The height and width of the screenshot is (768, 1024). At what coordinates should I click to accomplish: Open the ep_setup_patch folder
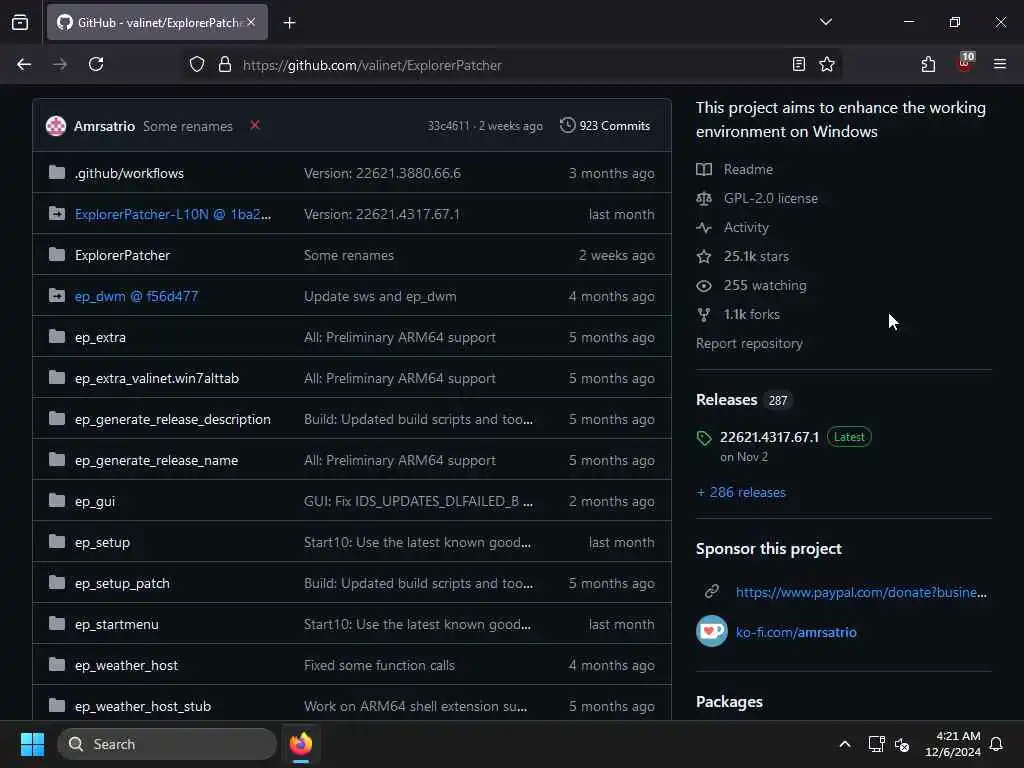(122, 584)
